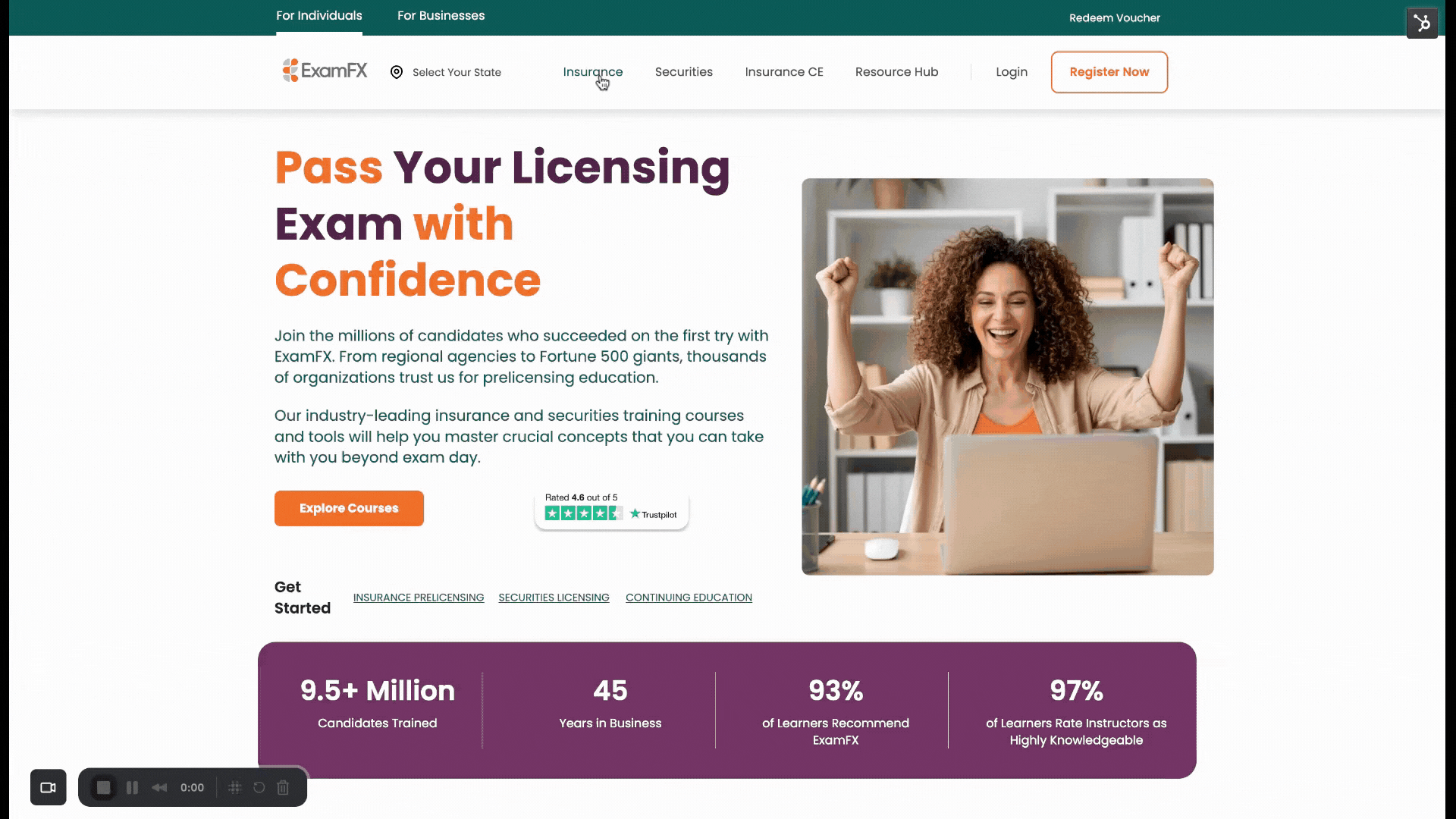Open the Resource Hub menu
Screen dimensions: 1456x819
tap(897, 72)
